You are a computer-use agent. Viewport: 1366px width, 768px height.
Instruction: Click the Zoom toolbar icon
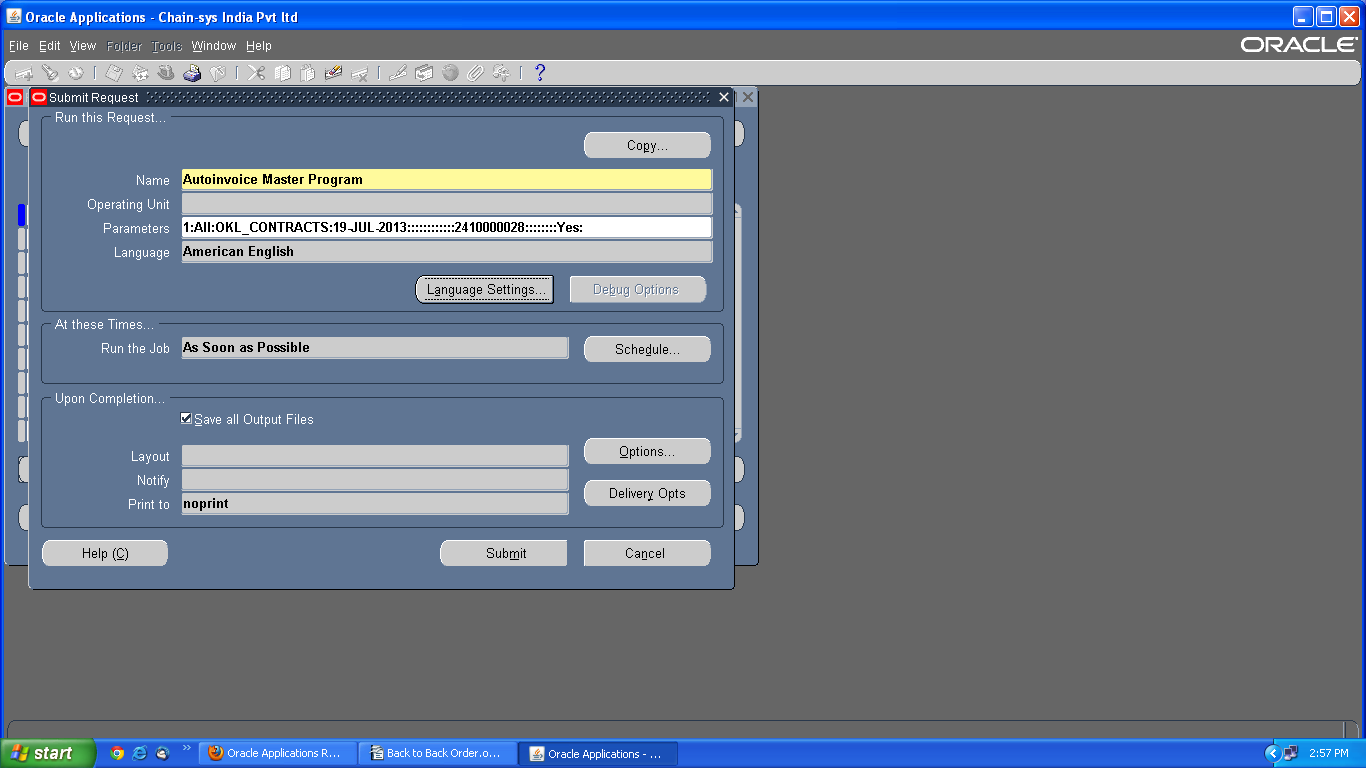[x=423, y=73]
